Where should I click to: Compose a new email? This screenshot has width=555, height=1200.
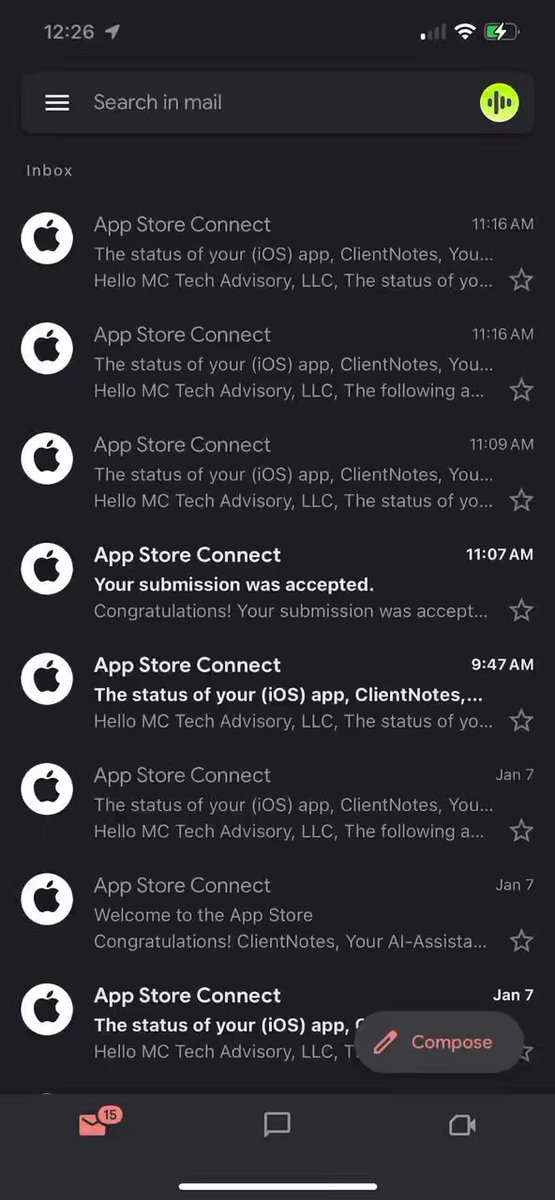pos(439,1042)
